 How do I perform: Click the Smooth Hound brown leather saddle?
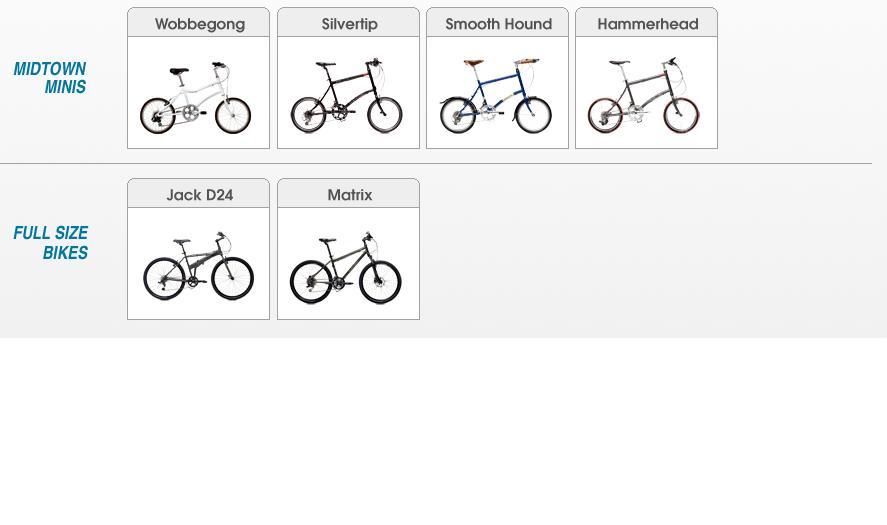click(473, 62)
